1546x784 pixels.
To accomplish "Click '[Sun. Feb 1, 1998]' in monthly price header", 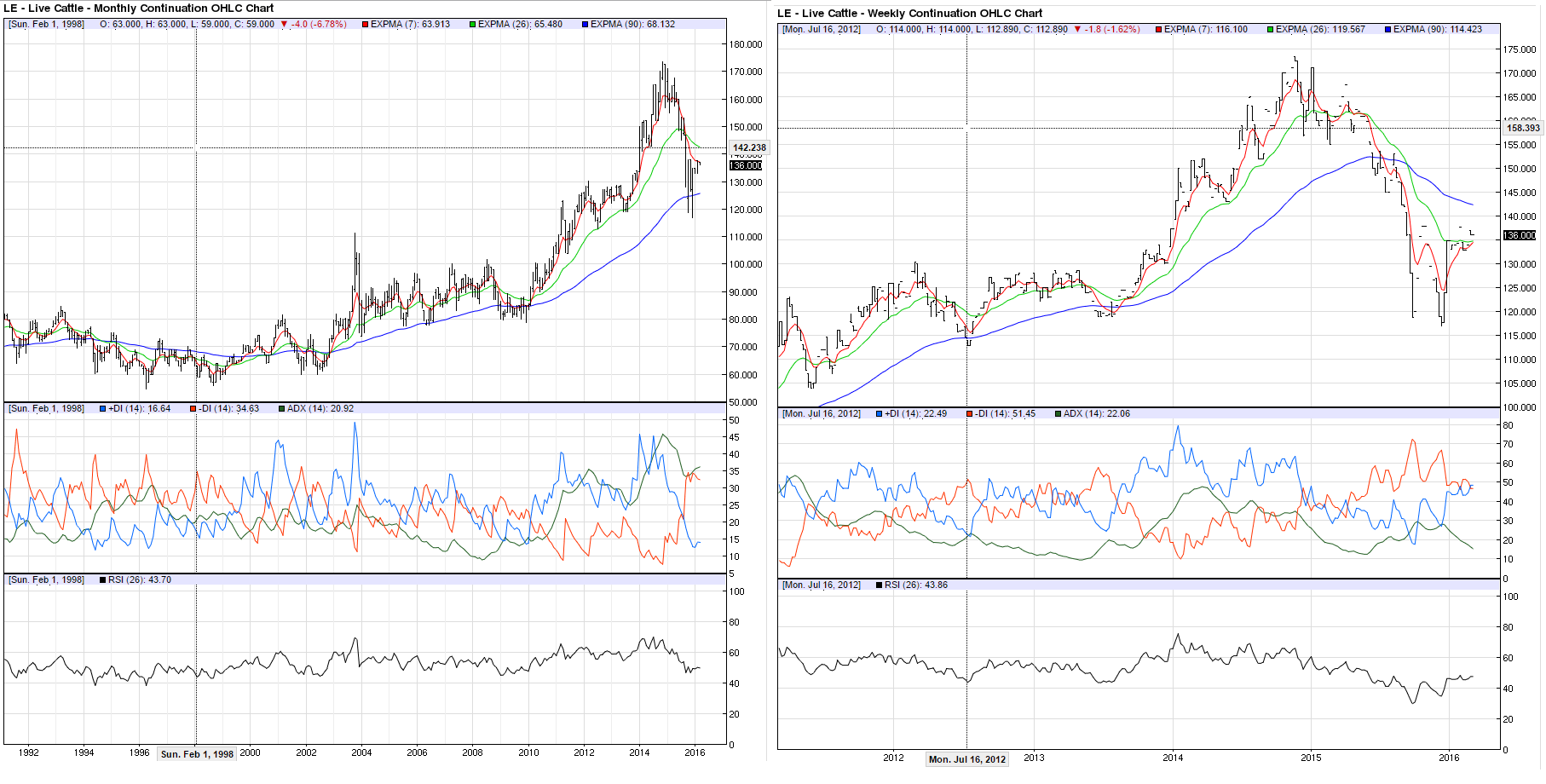I will coord(47,25).
